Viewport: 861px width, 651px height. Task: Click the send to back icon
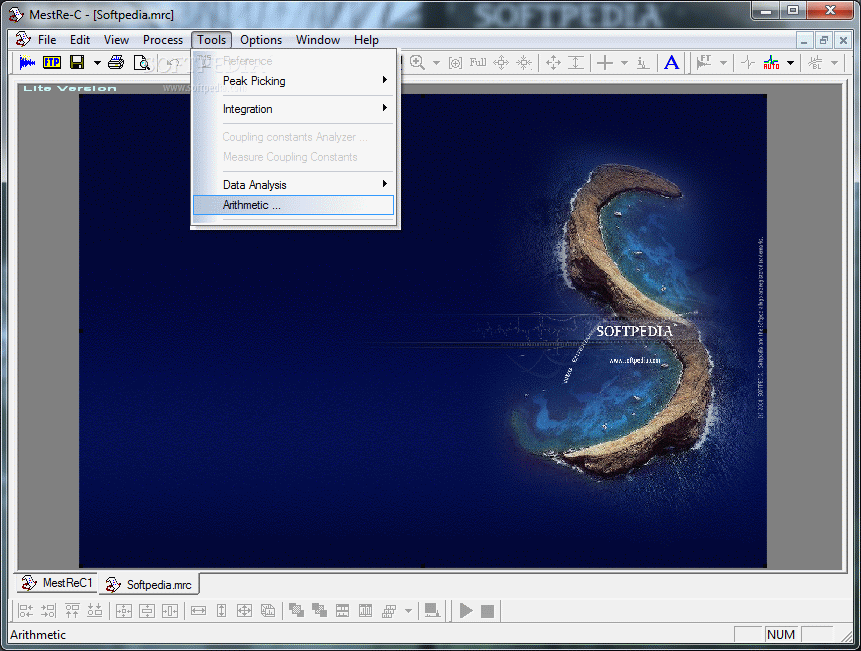point(320,611)
